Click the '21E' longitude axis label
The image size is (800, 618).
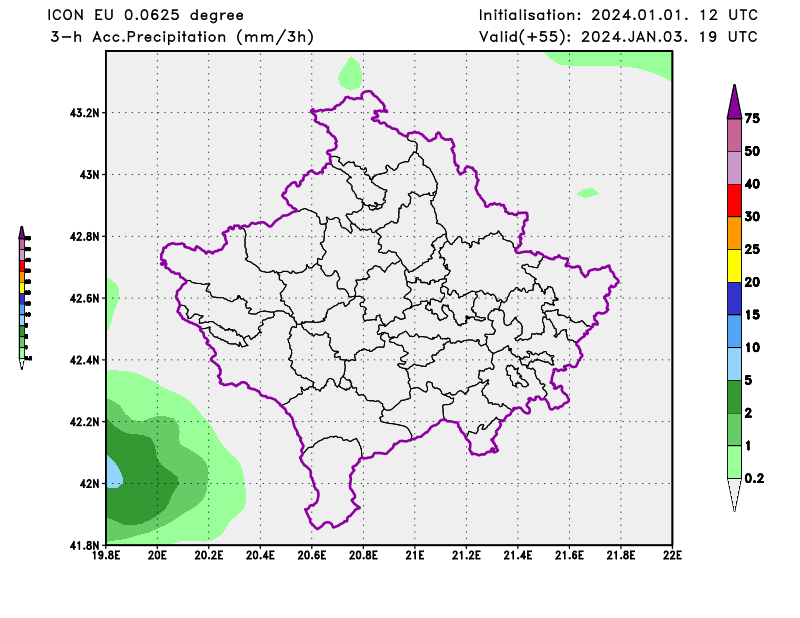tap(415, 555)
